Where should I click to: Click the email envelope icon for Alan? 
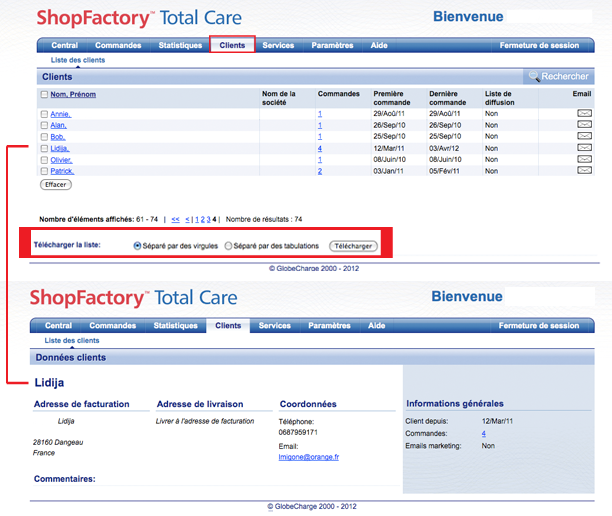click(x=584, y=126)
